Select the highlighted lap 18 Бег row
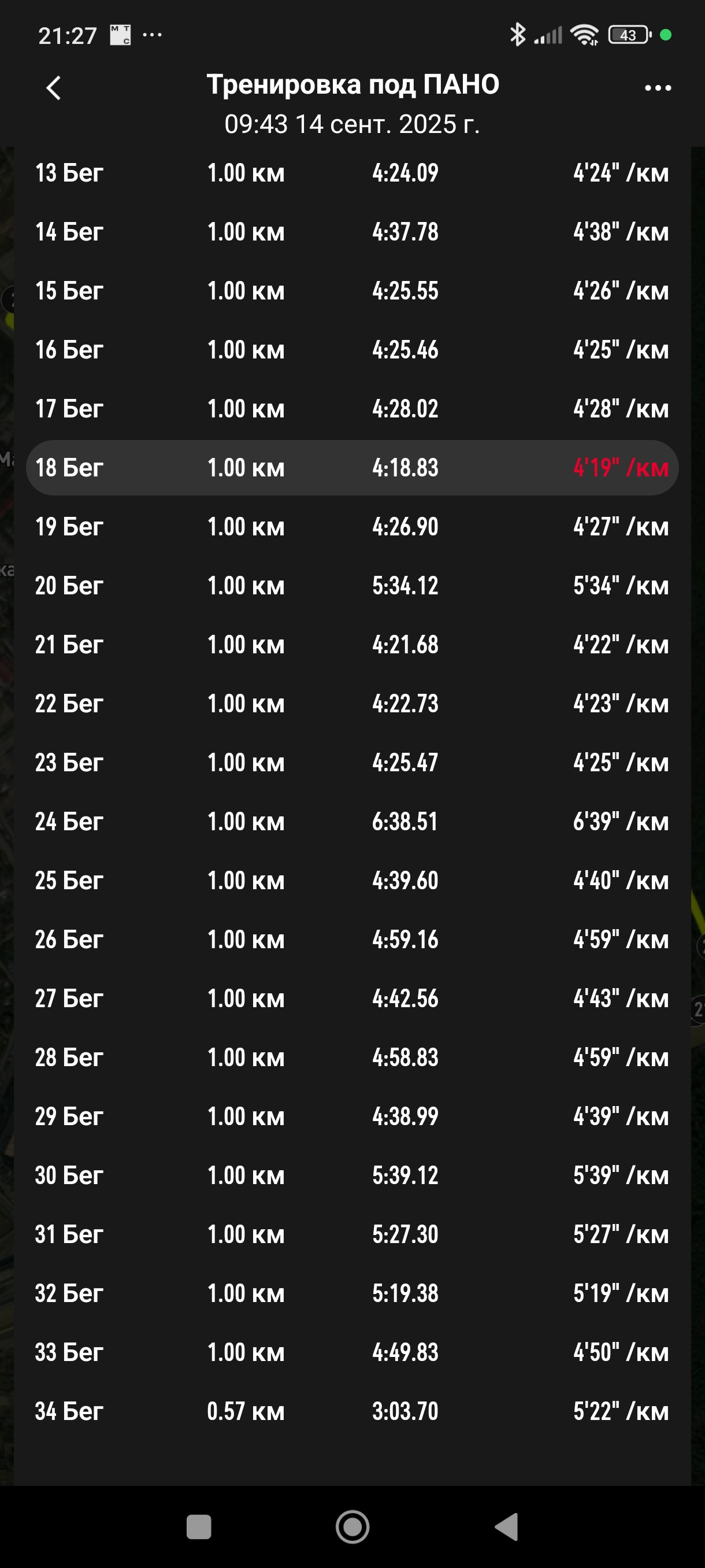Screen dimensions: 705x1568 [x=352, y=468]
